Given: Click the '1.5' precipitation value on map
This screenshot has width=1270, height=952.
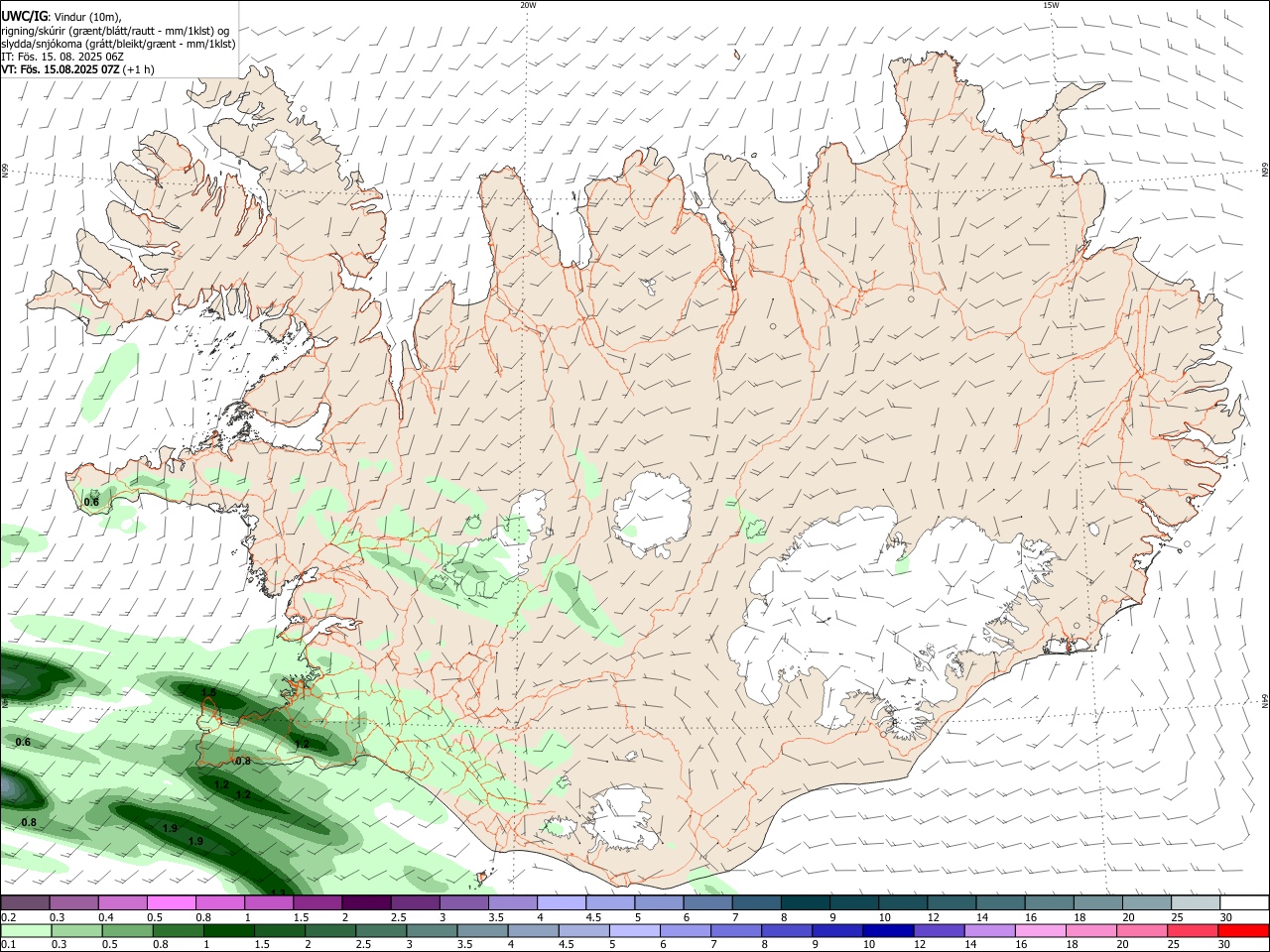Looking at the screenshot, I should click(x=208, y=692).
